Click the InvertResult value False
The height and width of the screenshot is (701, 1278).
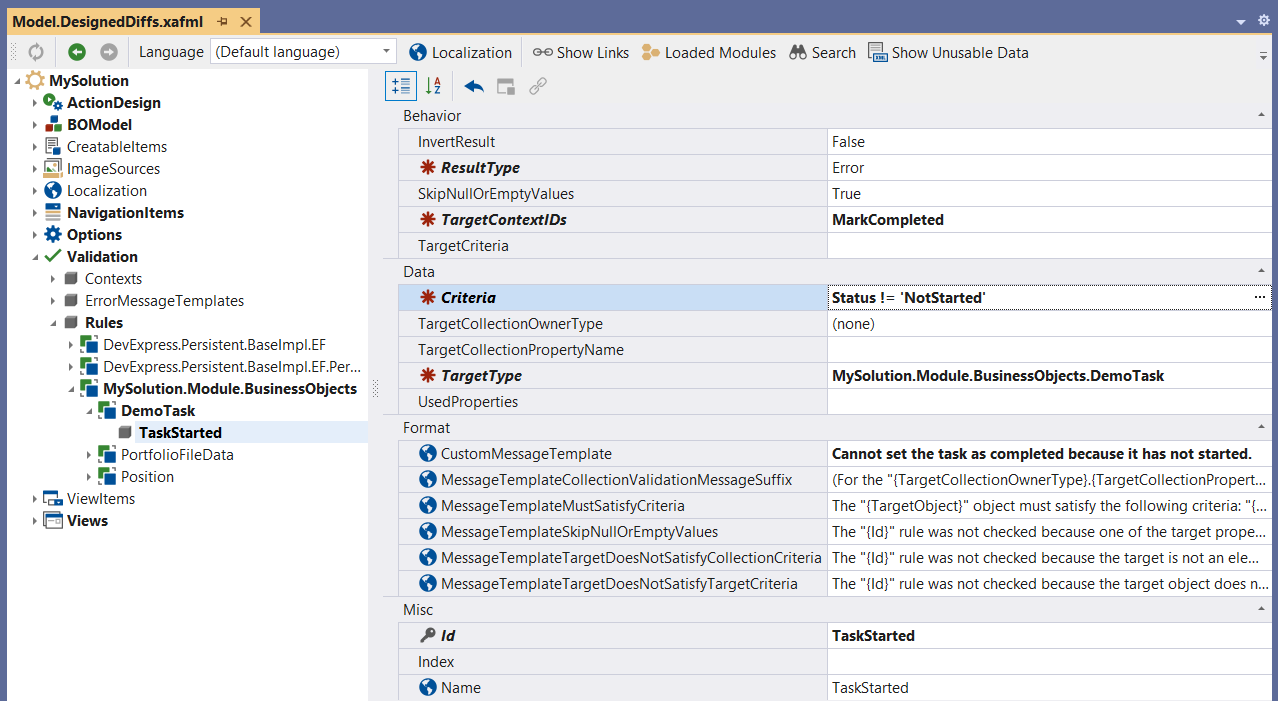[848, 142]
